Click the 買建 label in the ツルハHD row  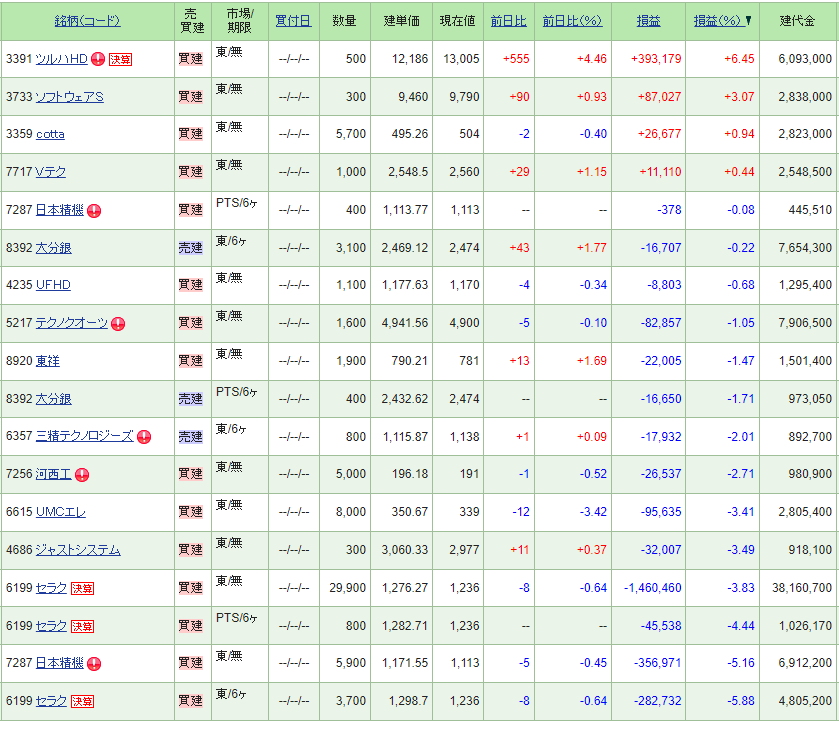pos(190,59)
